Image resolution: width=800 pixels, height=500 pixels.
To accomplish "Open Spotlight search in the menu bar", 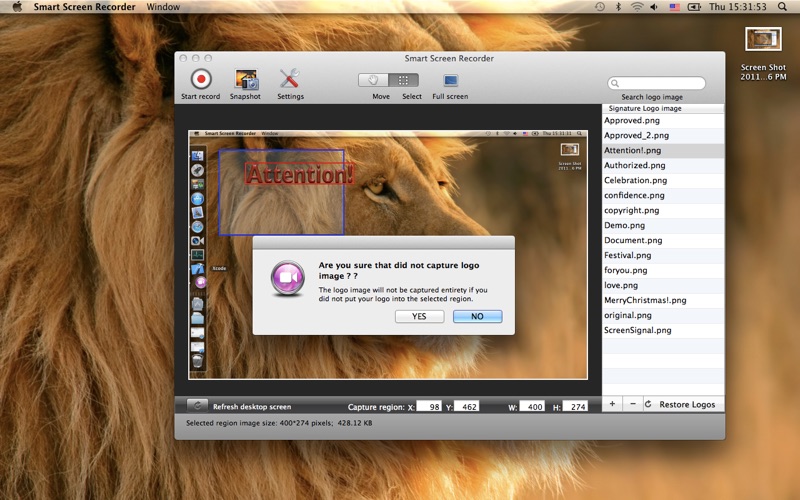I will [781, 7].
